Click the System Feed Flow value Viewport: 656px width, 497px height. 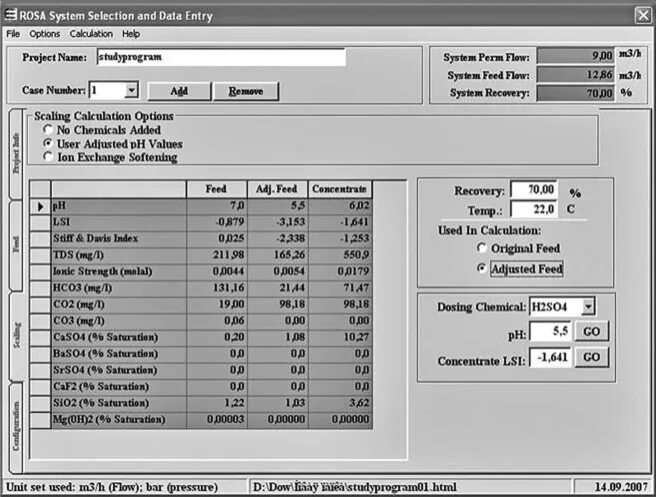pyautogui.click(x=575, y=75)
